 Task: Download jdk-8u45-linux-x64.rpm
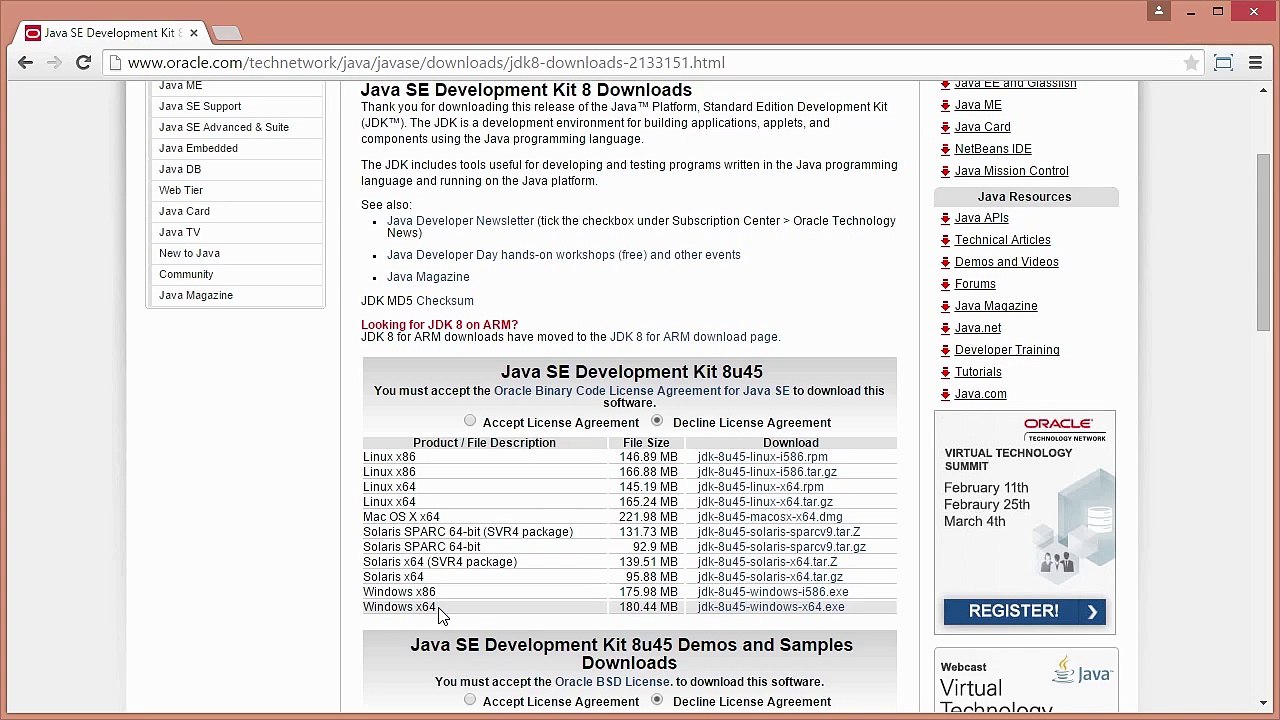761,487
